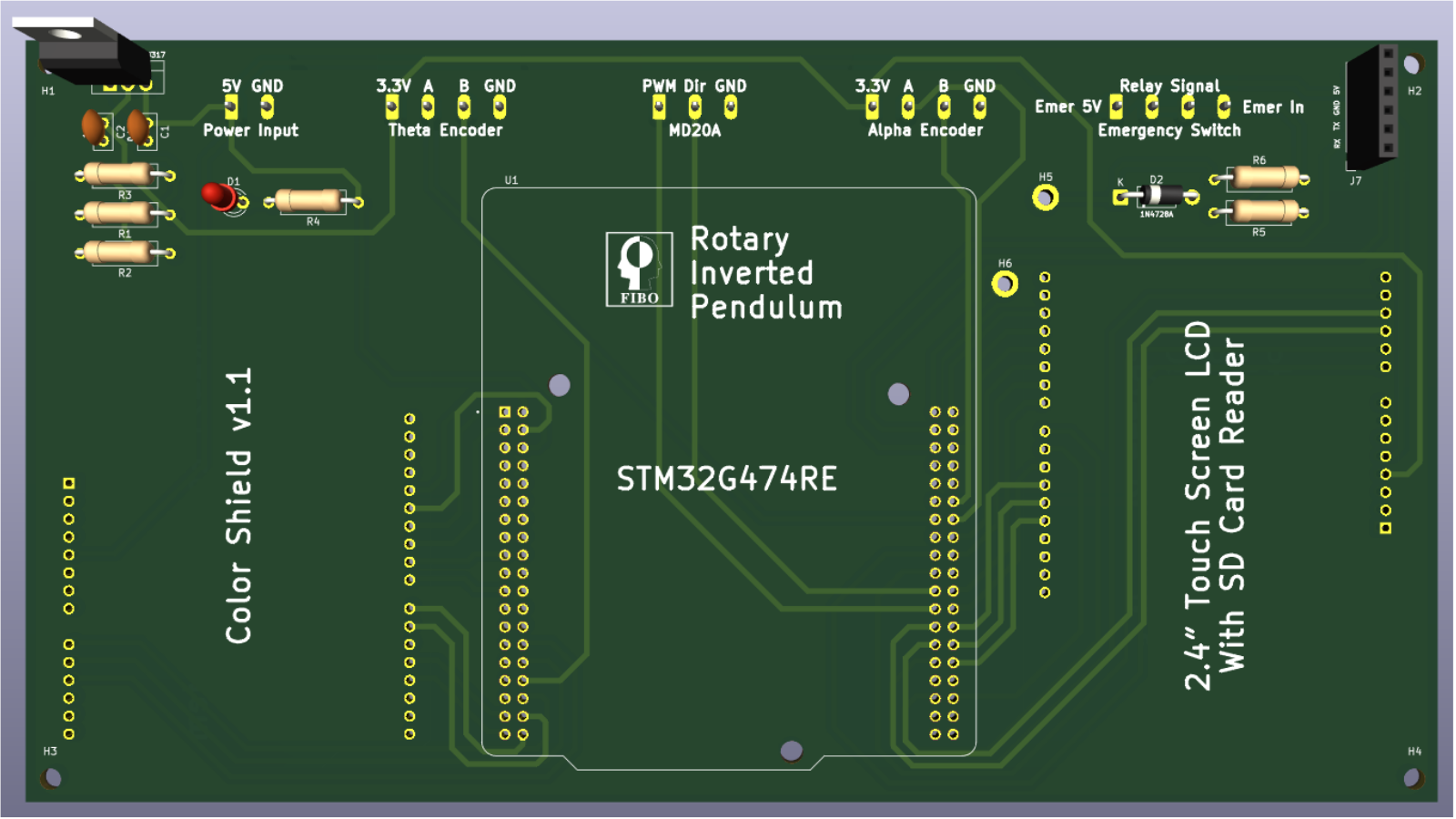1456x819 pixels.
Task: Click the 1N4728A diode D2
Action: (x=1158, y=196)
